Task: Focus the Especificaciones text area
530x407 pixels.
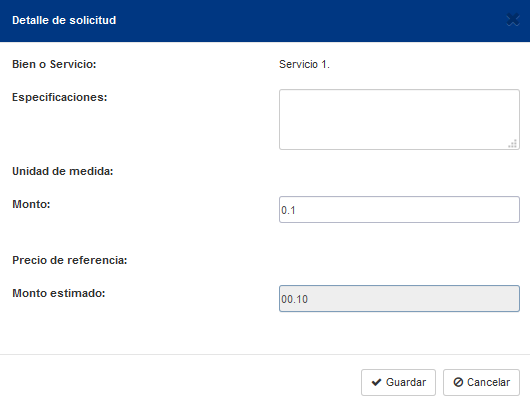Action: 399,120
